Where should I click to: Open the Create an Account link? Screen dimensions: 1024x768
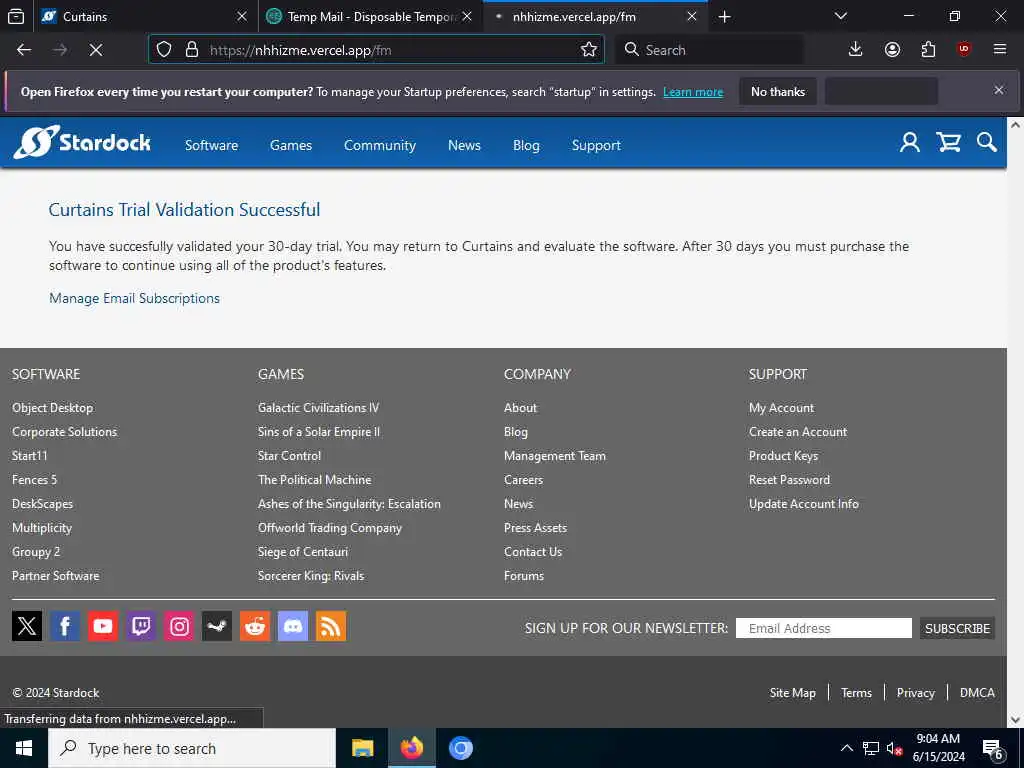point(798,432)
